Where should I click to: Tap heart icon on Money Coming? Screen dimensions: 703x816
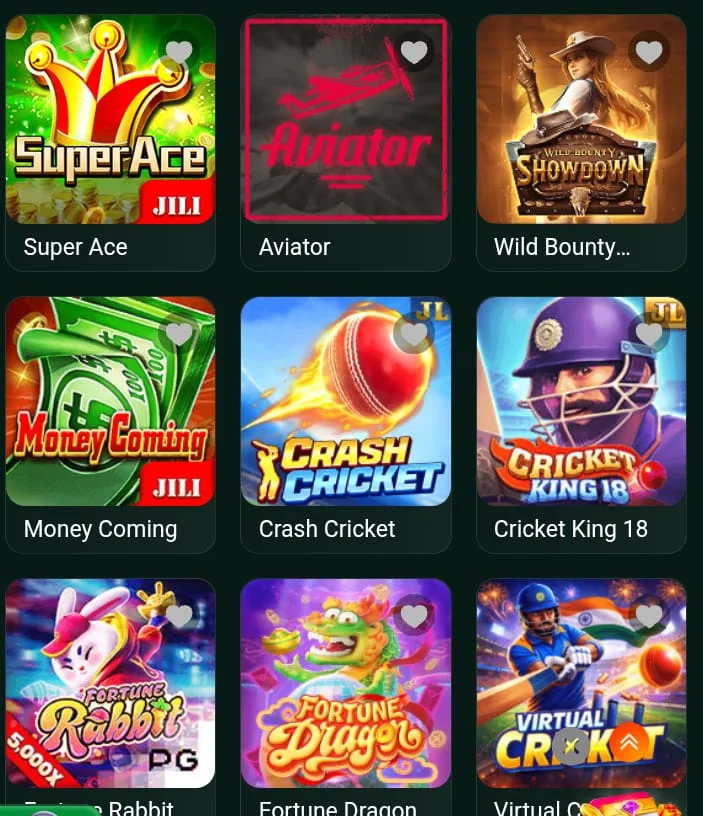(x=179, y=334)
